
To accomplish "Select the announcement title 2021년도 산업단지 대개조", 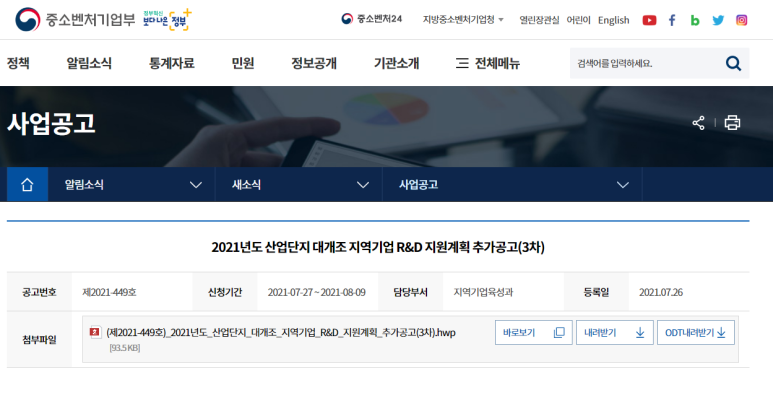I will 378,247.
